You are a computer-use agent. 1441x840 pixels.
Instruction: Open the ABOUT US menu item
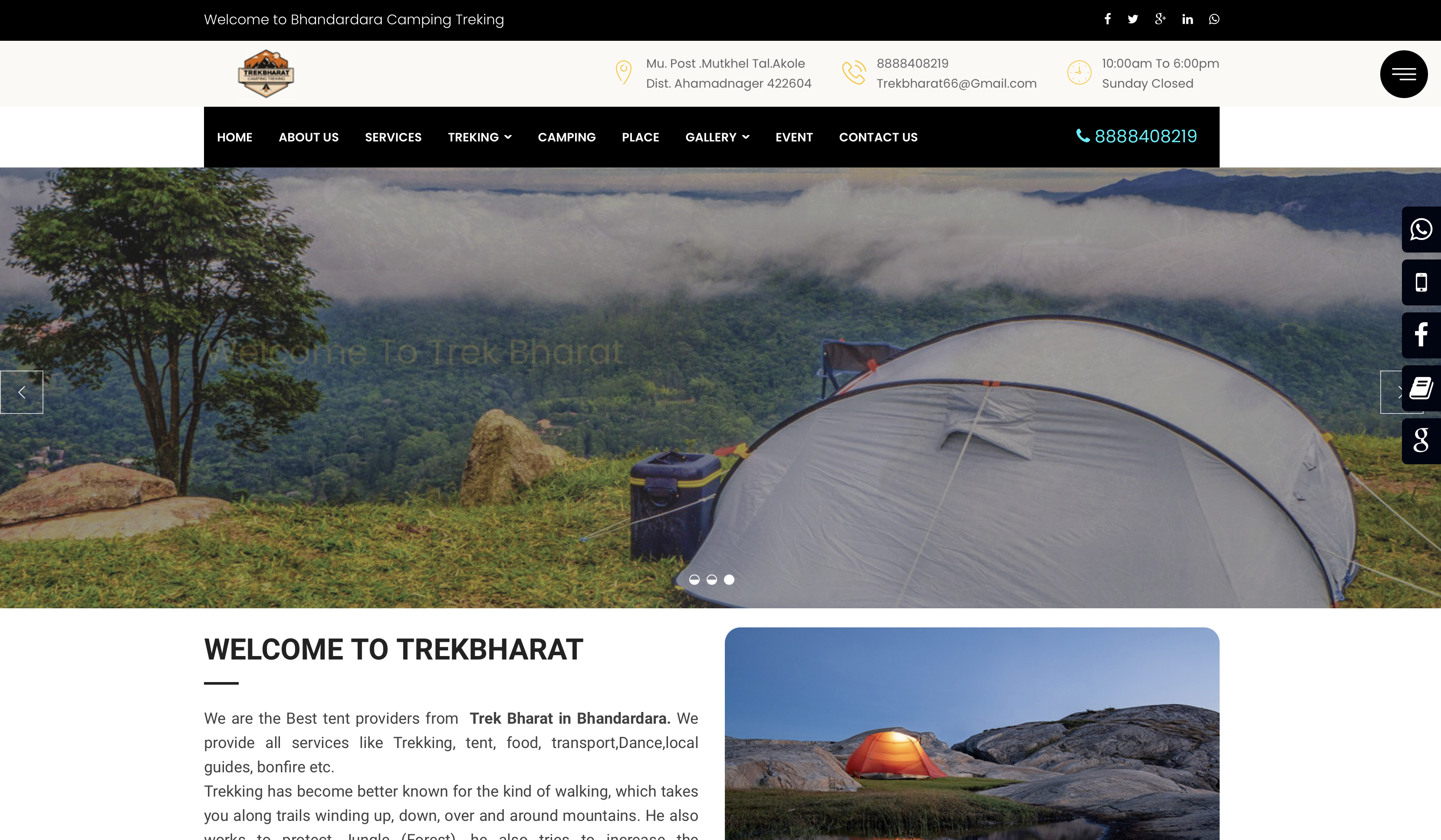tap(309, 137)
